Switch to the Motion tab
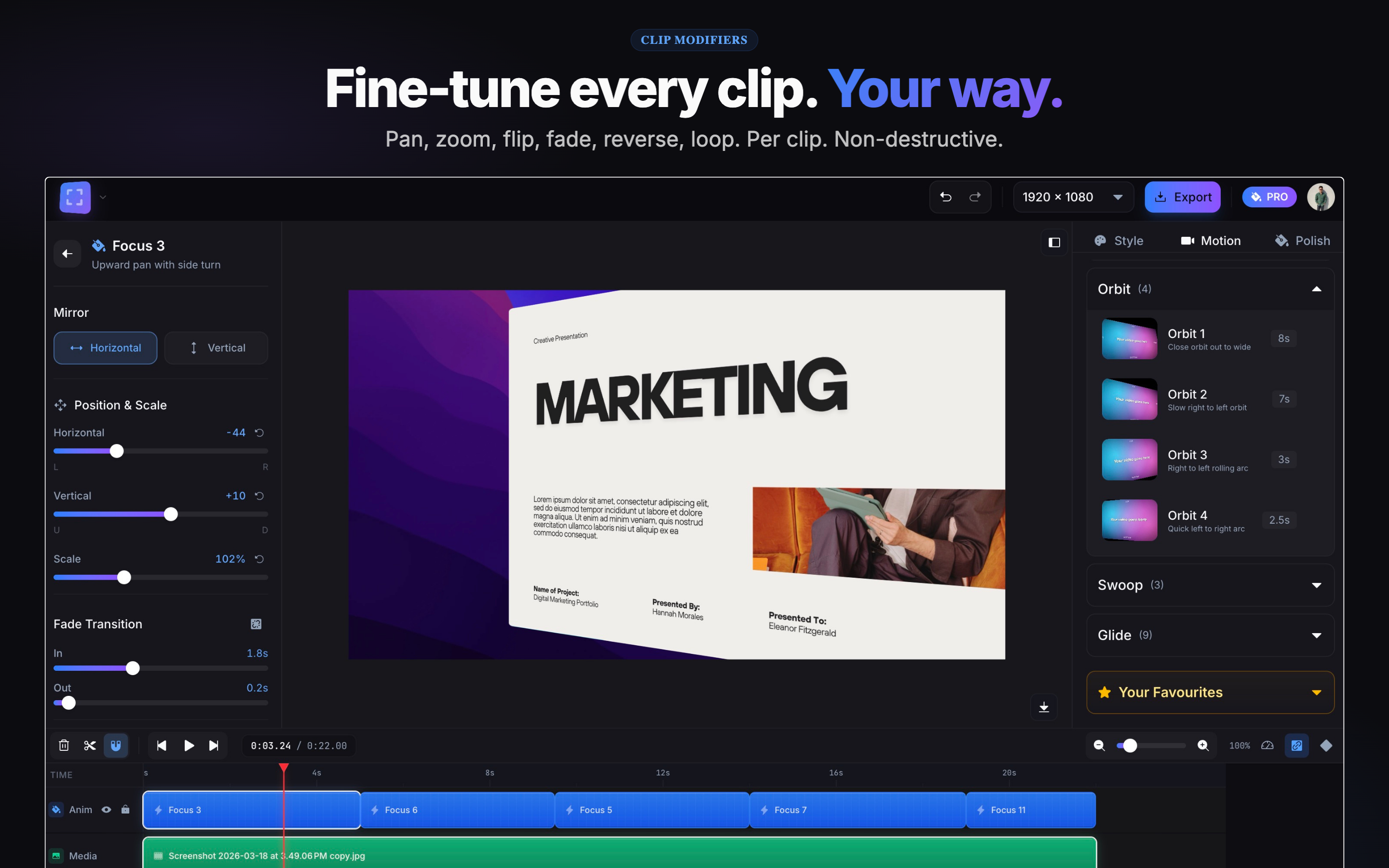1389x868 pixels. click(1211, 241)
